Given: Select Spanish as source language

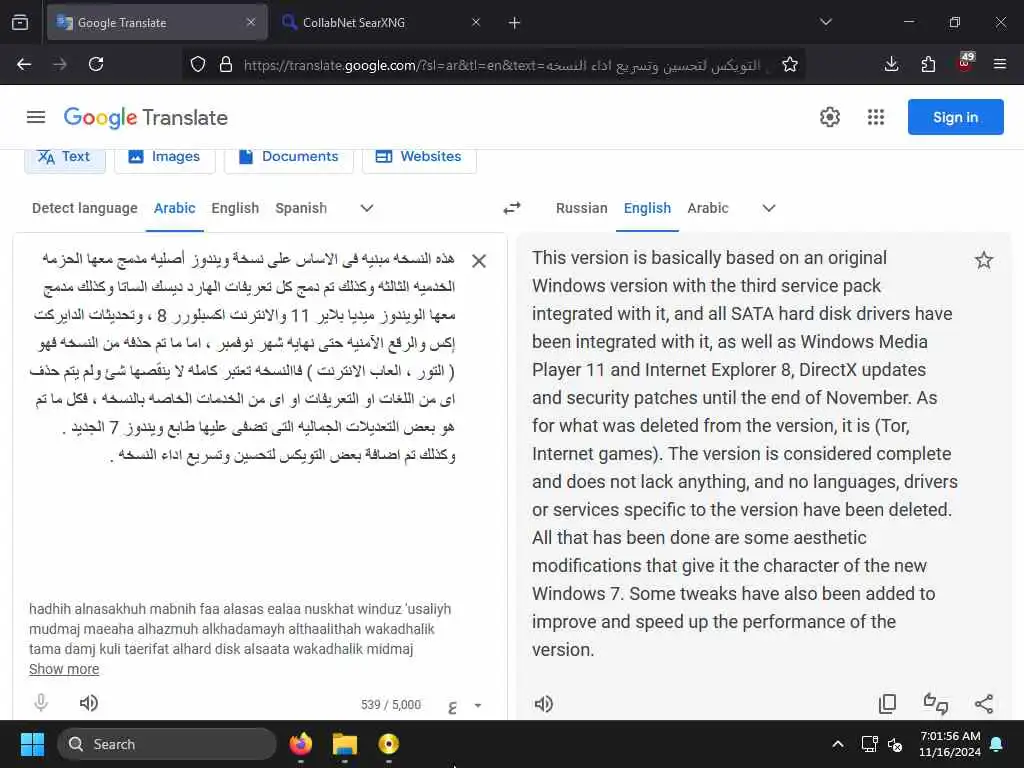Looking at the screenshot, I should (x=301, y=208).
